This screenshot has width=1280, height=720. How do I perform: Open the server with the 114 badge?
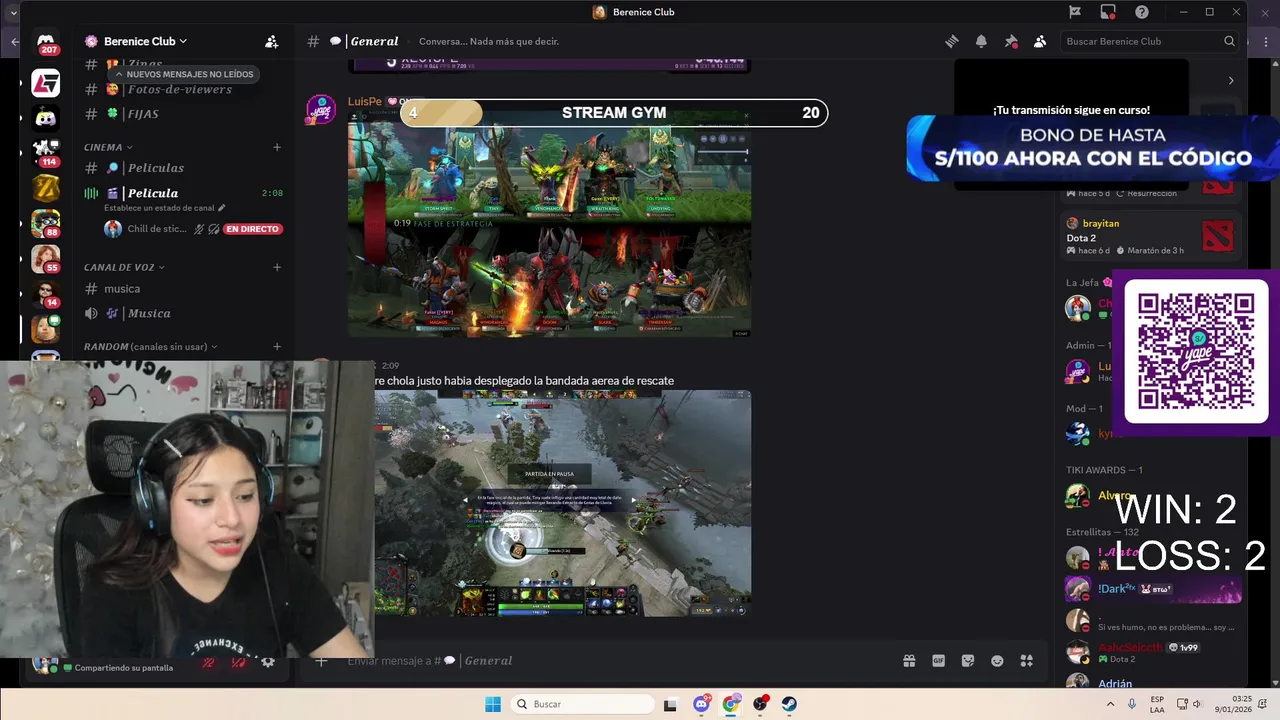(x=46, y=153)
